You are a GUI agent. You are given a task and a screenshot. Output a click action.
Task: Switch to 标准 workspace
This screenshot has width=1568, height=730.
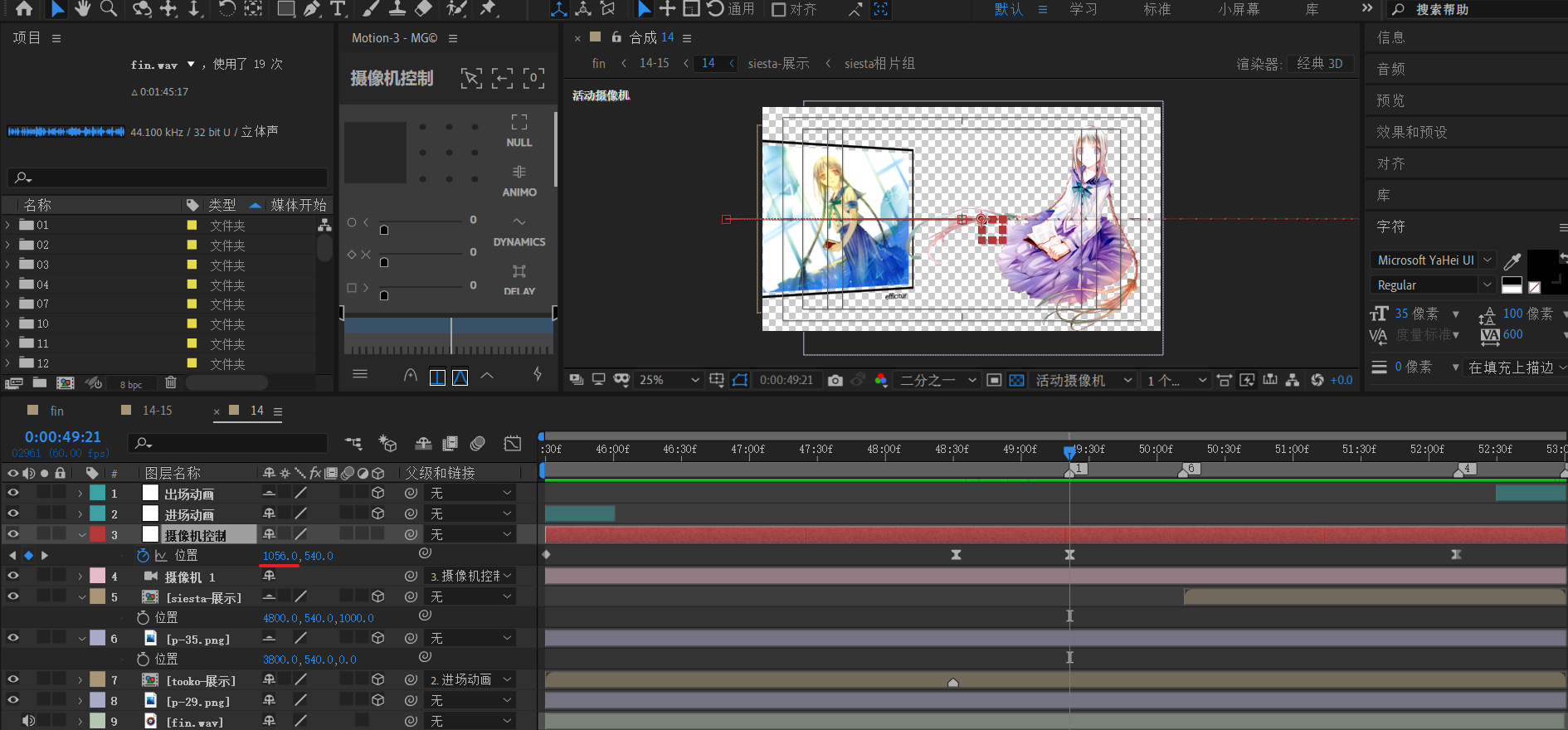click(x=1157, y=9)
